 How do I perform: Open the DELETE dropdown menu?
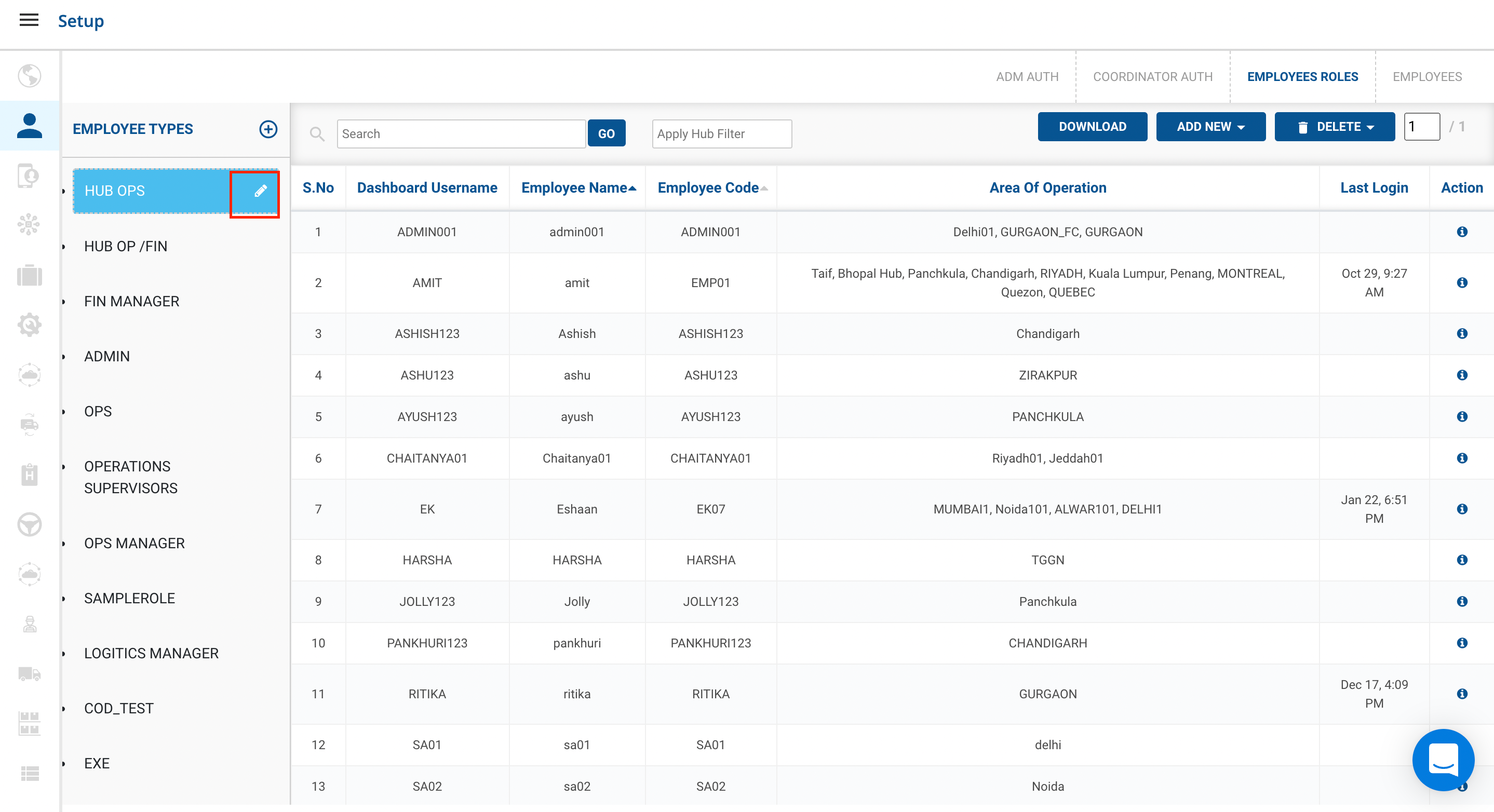1335,127
